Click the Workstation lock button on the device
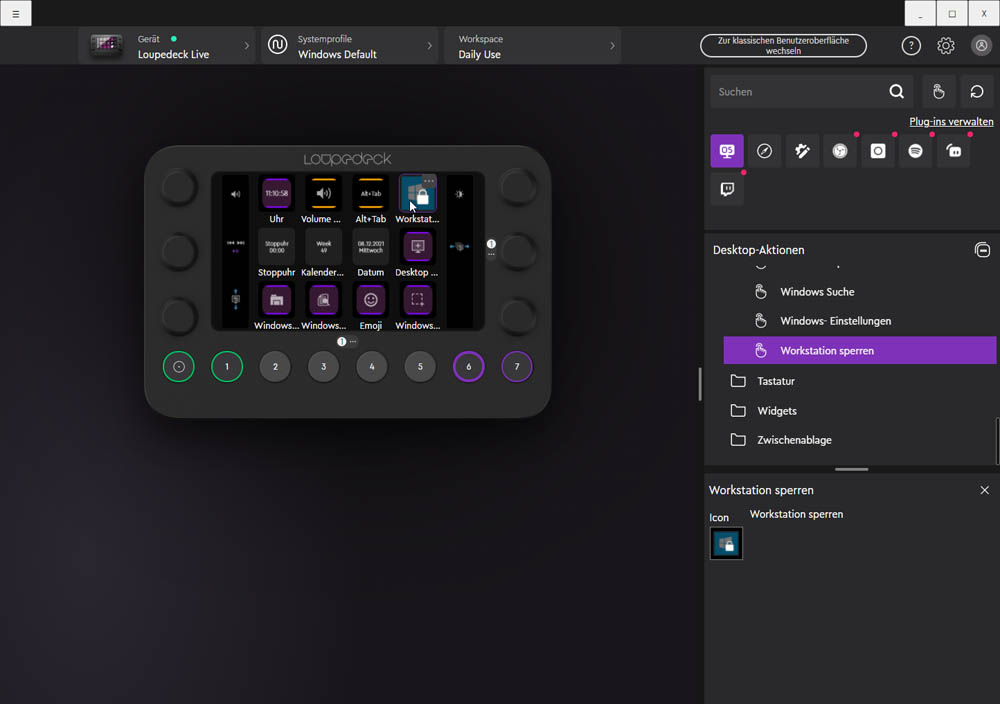 tap(418, 193)
